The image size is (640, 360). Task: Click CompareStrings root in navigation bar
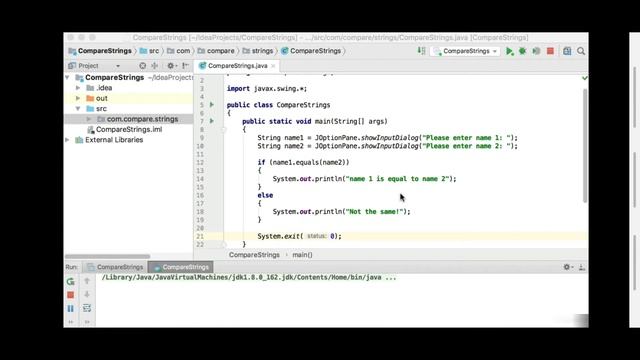coord(100,51)
